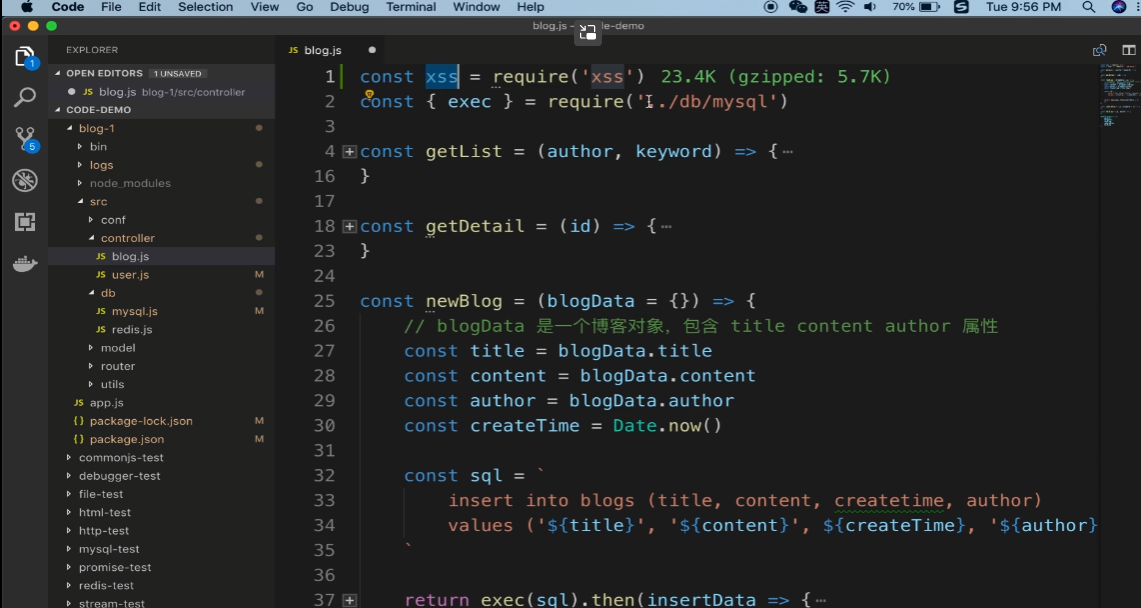Open app.js in the explorer
The height and width of the screenshot is (608, 1141).
(x=162, y=402)
